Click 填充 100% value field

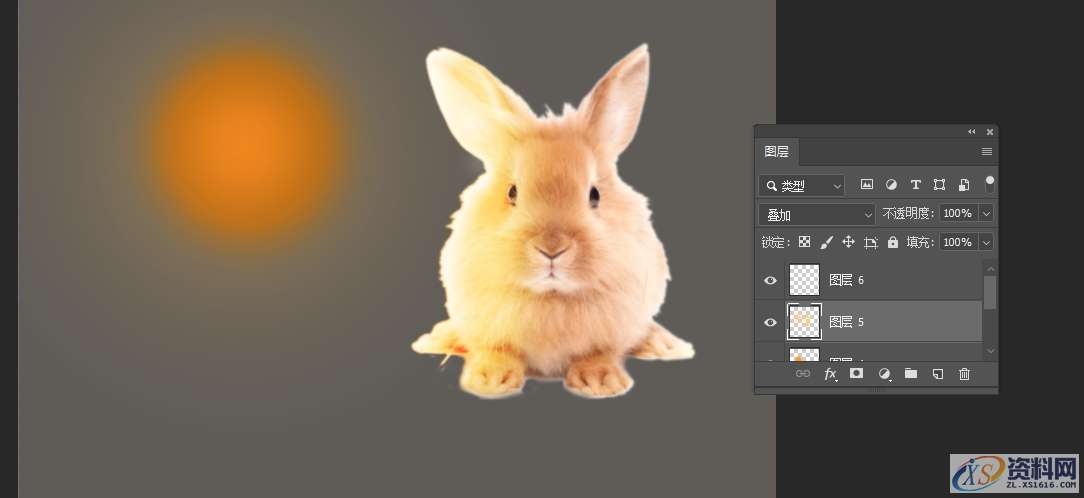(x=958, y=242)
